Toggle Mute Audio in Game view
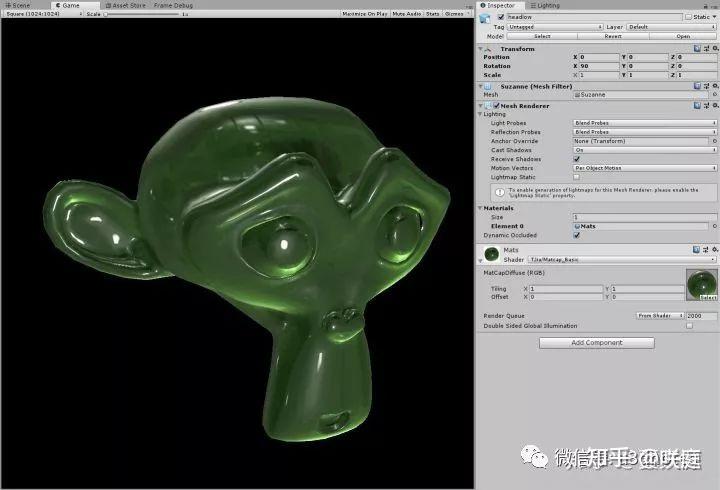This screenshot has height=490, width=720. click(x=407, y=14)
